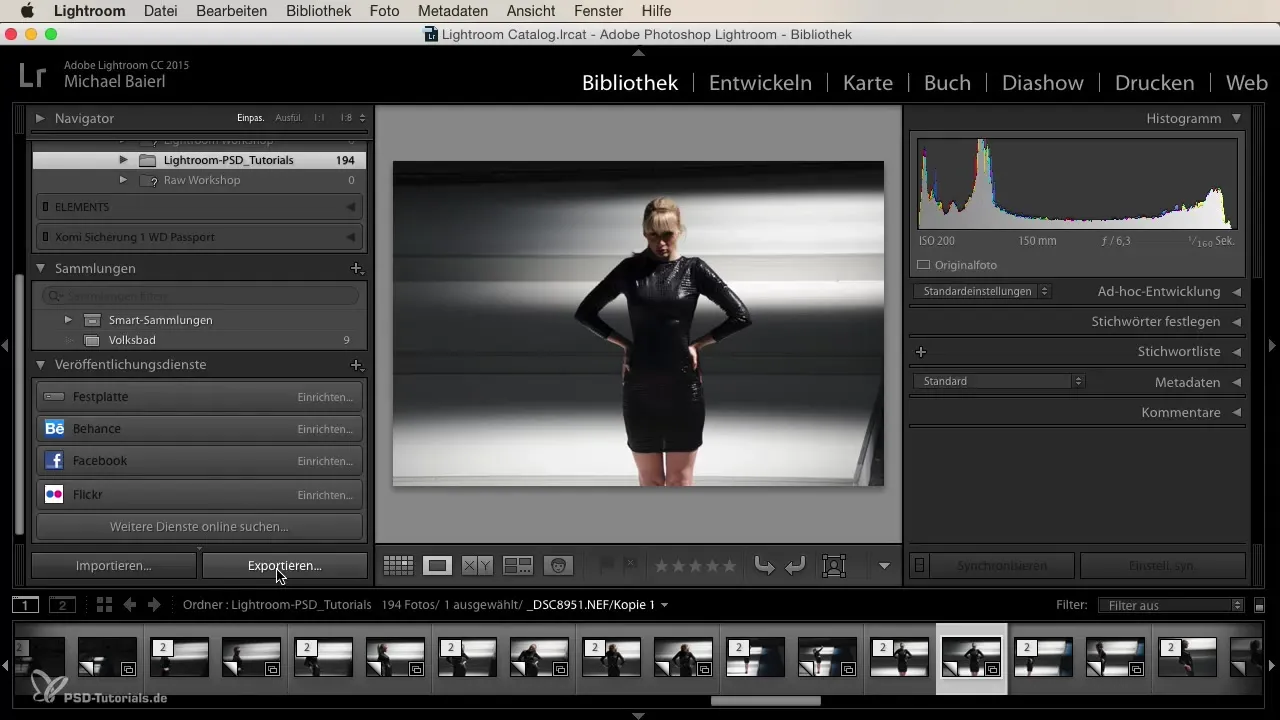Expand Lightroom-PSD_Tutorials folder
Image resolution: width=1280 pixels, height=720 pixels.
(123, 160)
